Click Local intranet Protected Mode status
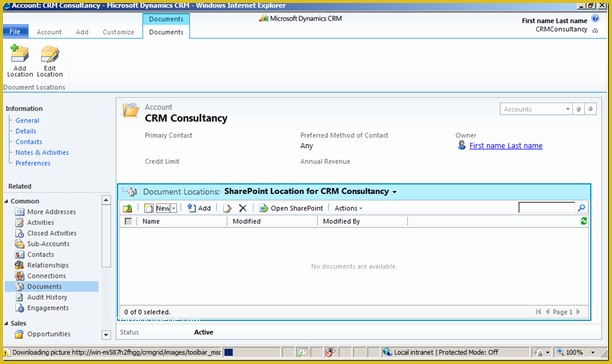The width and height of the screenshot is (612, 364). click(446, 352)
